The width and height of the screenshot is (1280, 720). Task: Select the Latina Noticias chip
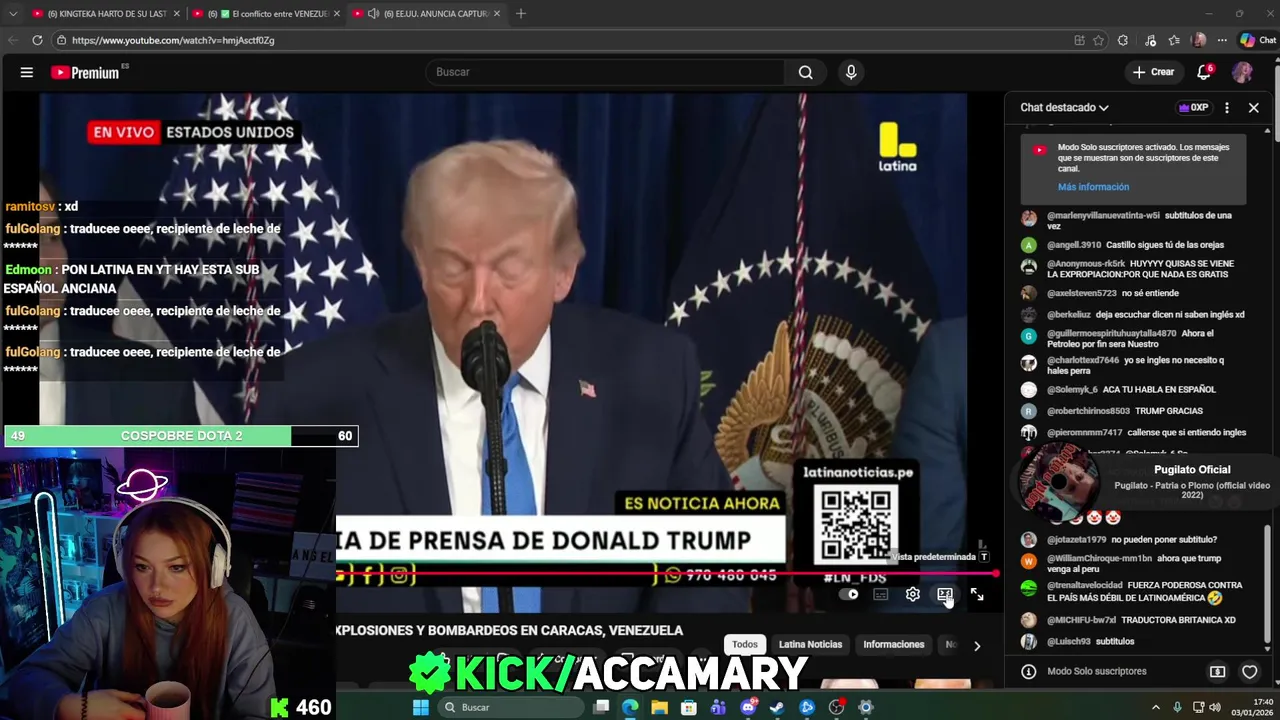[x=810, y=644]
